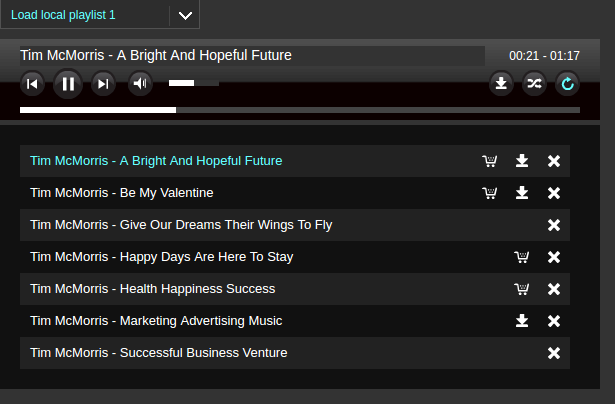Download the Be My Valentine track
This screenshot has height=404, width=615.
[x=522, y=193]
